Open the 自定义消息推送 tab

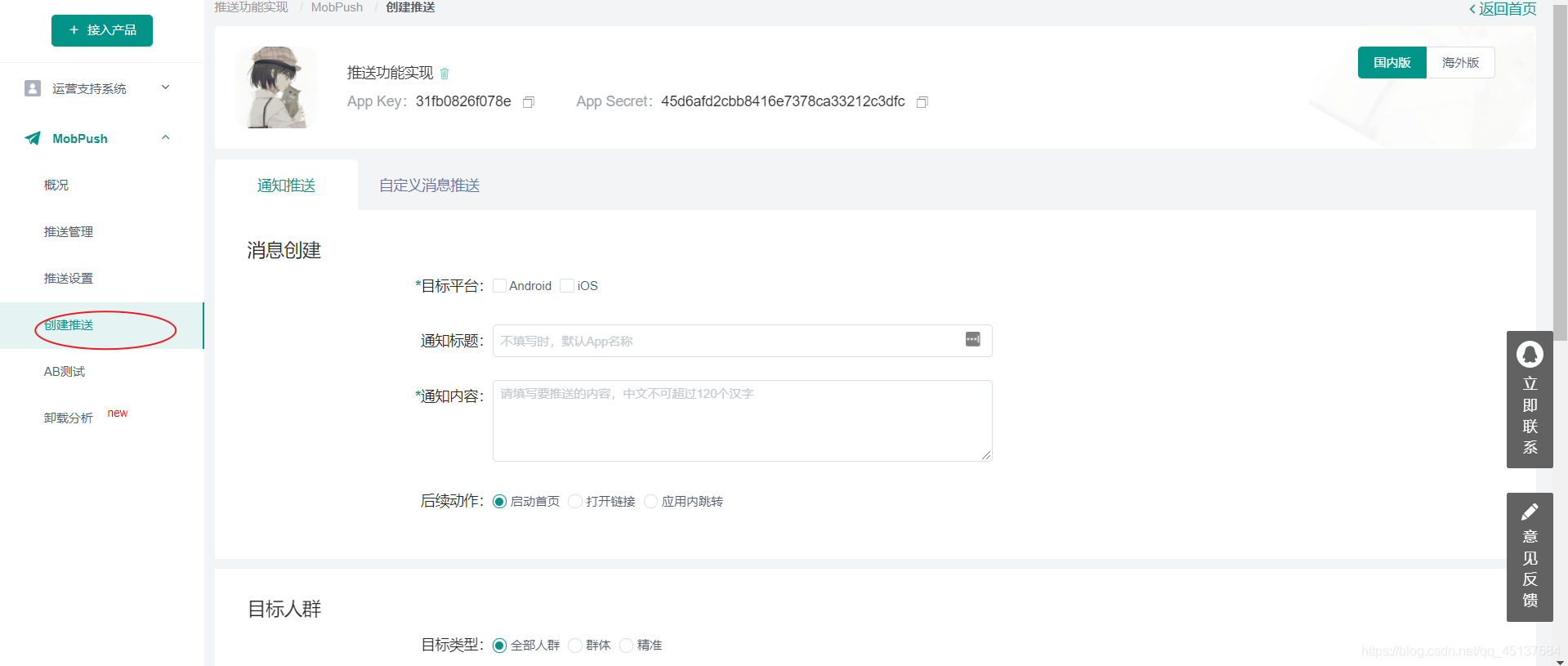tap(429, 185)
